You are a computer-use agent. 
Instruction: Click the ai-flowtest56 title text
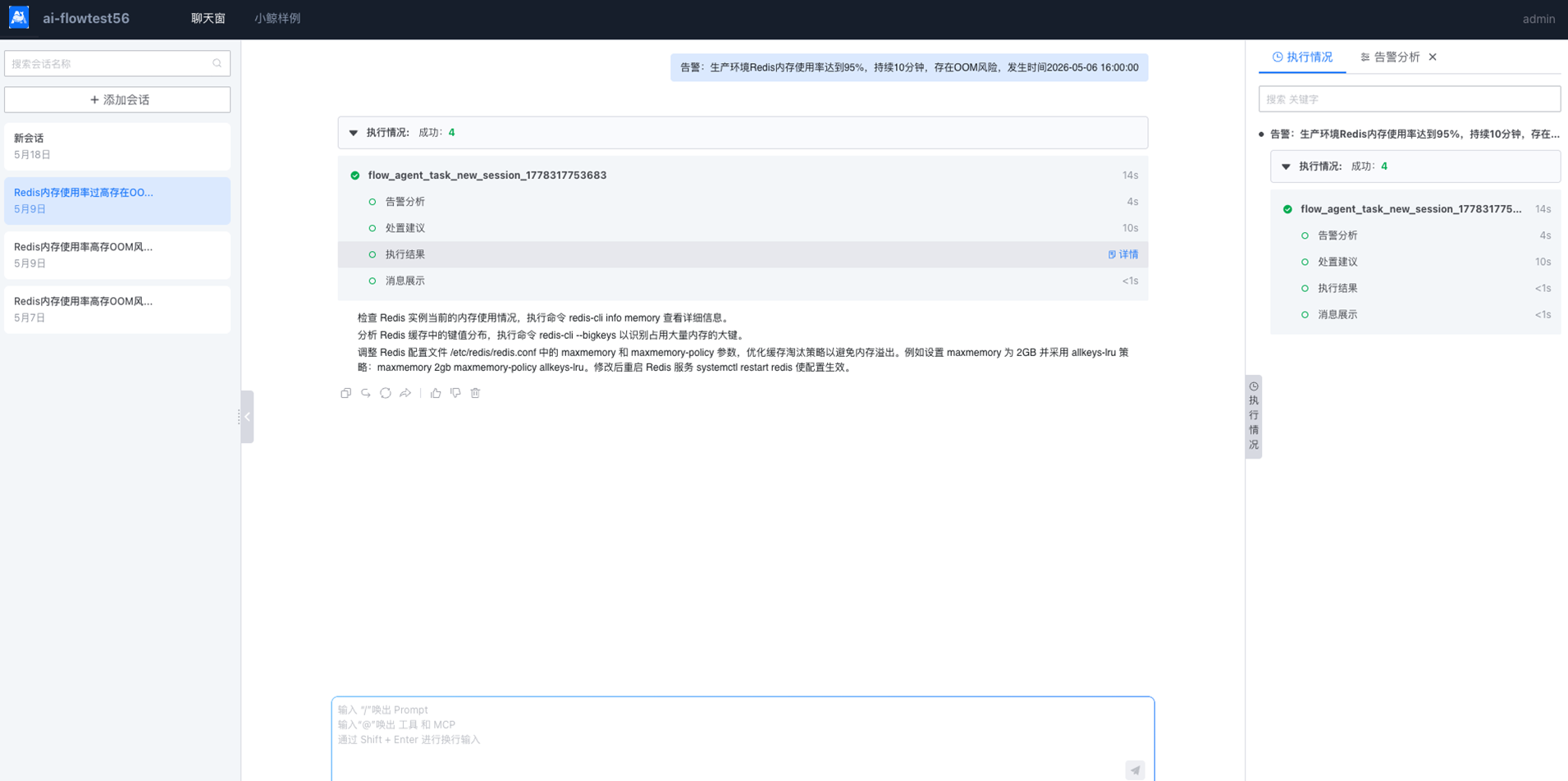tap(86, 18)
